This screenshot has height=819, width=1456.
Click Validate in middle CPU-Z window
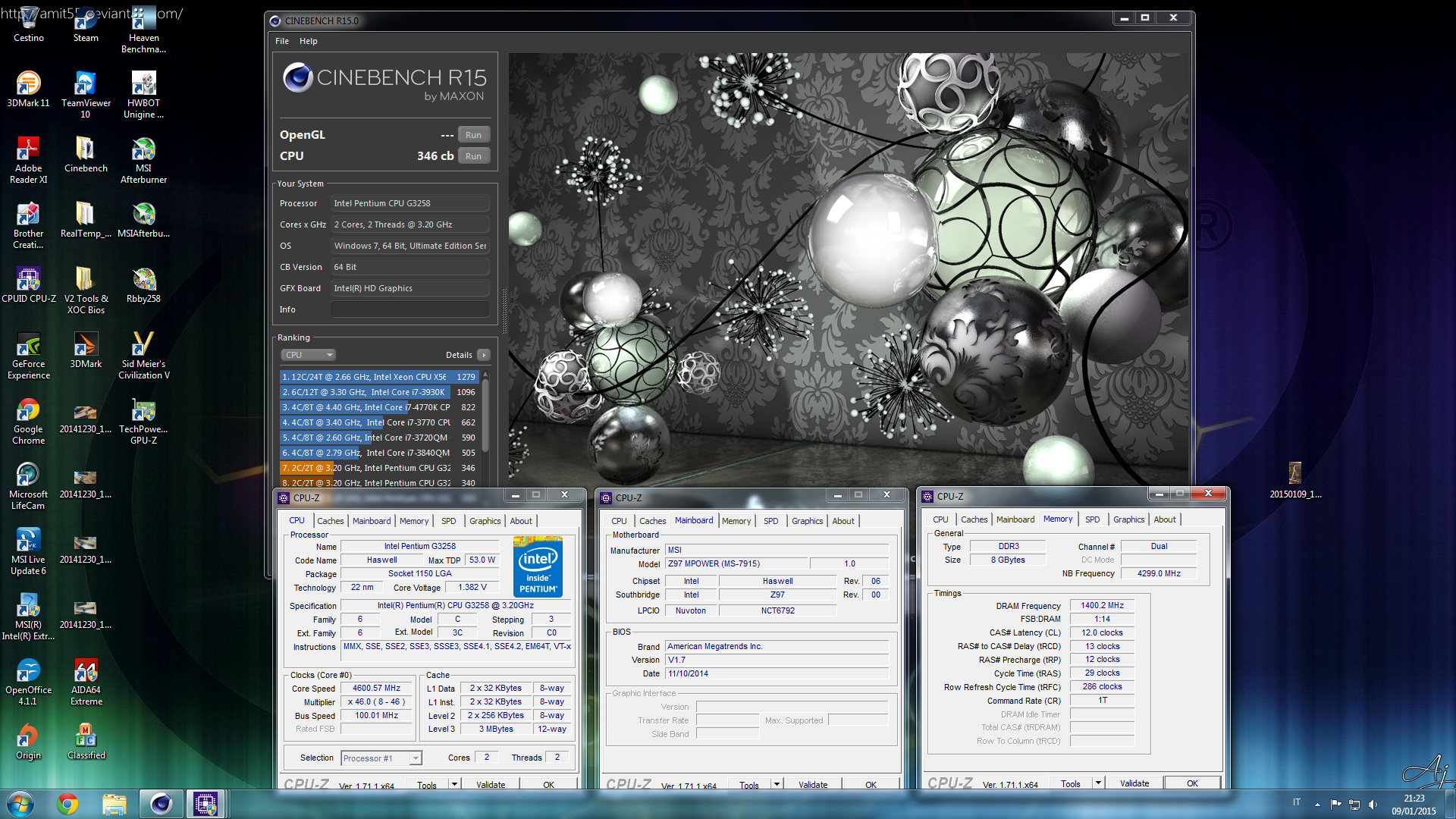click(813, 785)
